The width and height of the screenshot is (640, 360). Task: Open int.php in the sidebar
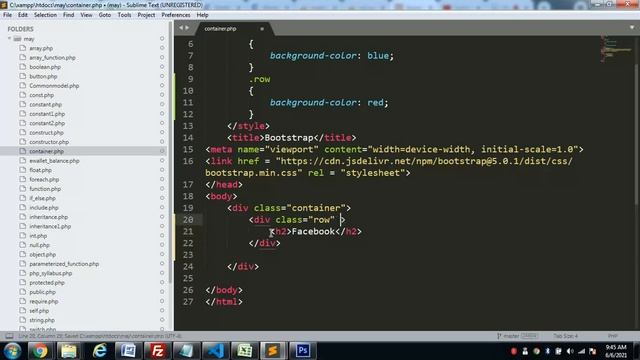[x=38, y=236]
